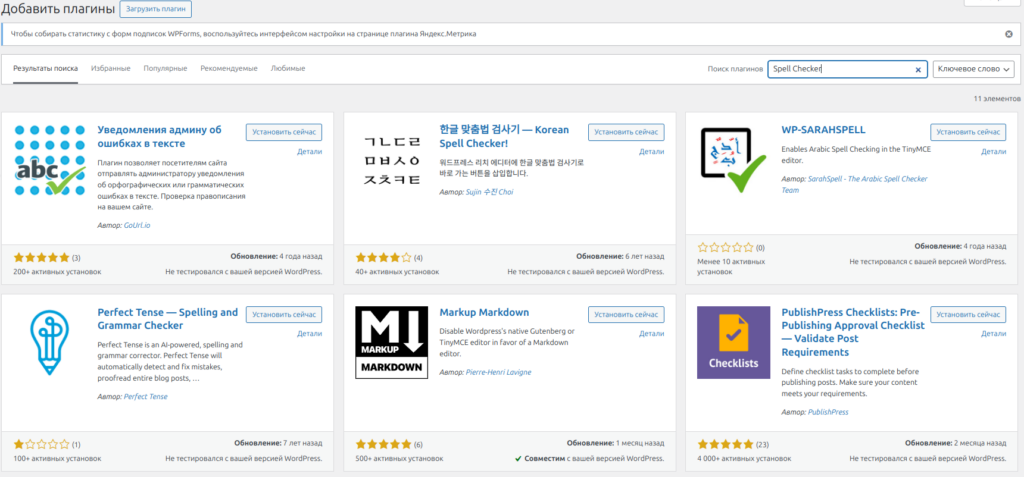Click in the plugin search input field
Screen dimensions: 1024x477
(838, 69)
